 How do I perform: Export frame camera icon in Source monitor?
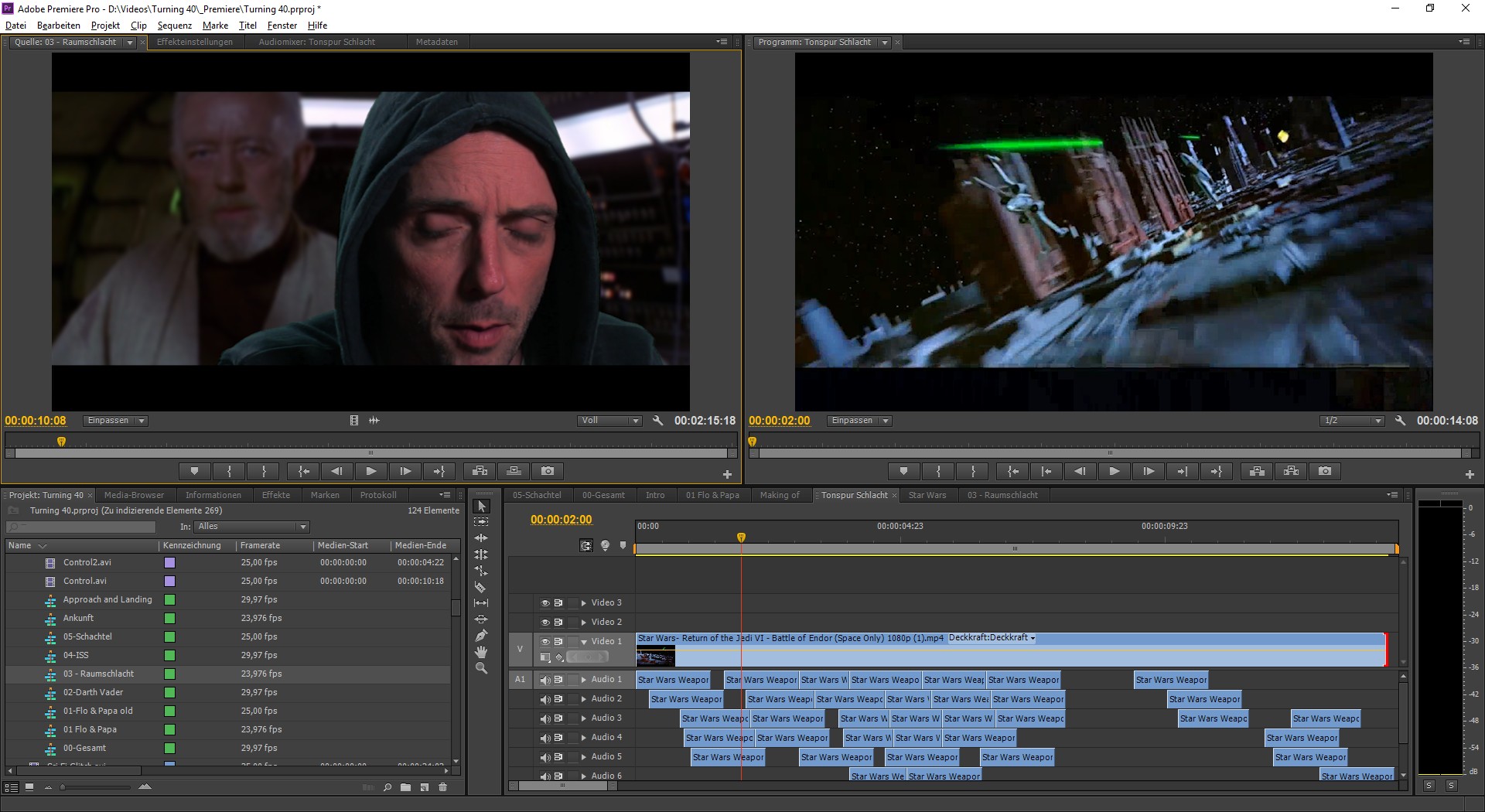pyautogui.click(x=548, y=471)
